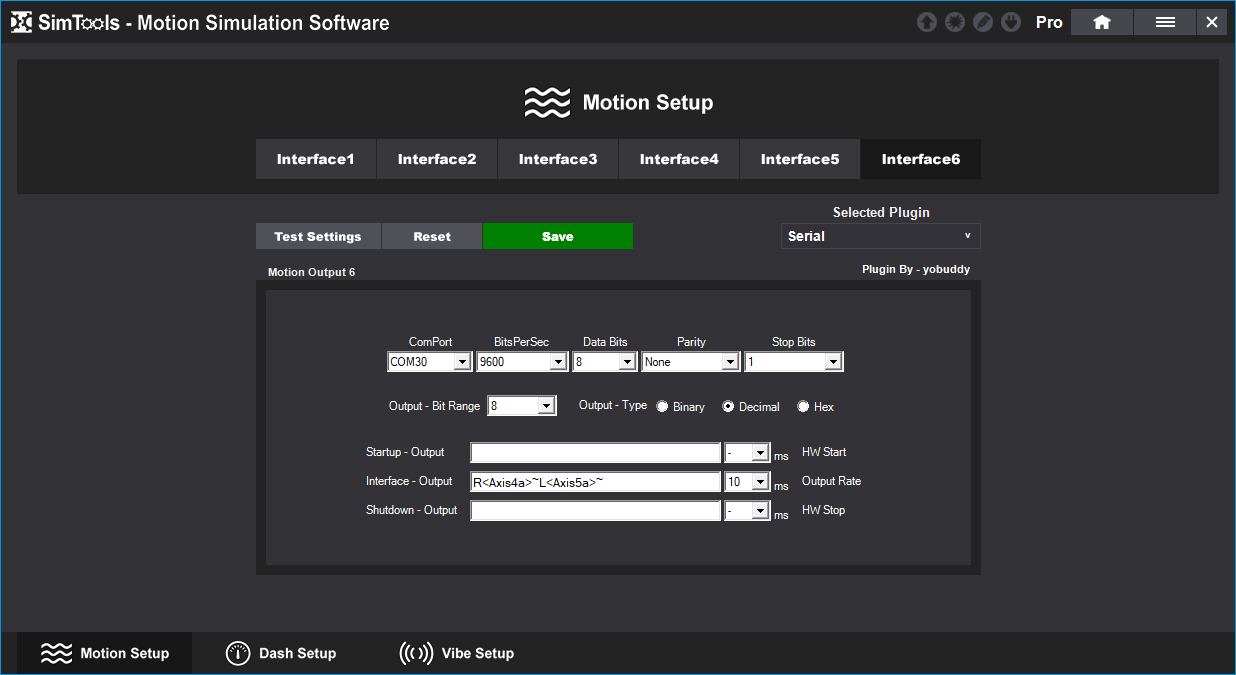Click the Shutdown - Output text field

coord(596,511)
